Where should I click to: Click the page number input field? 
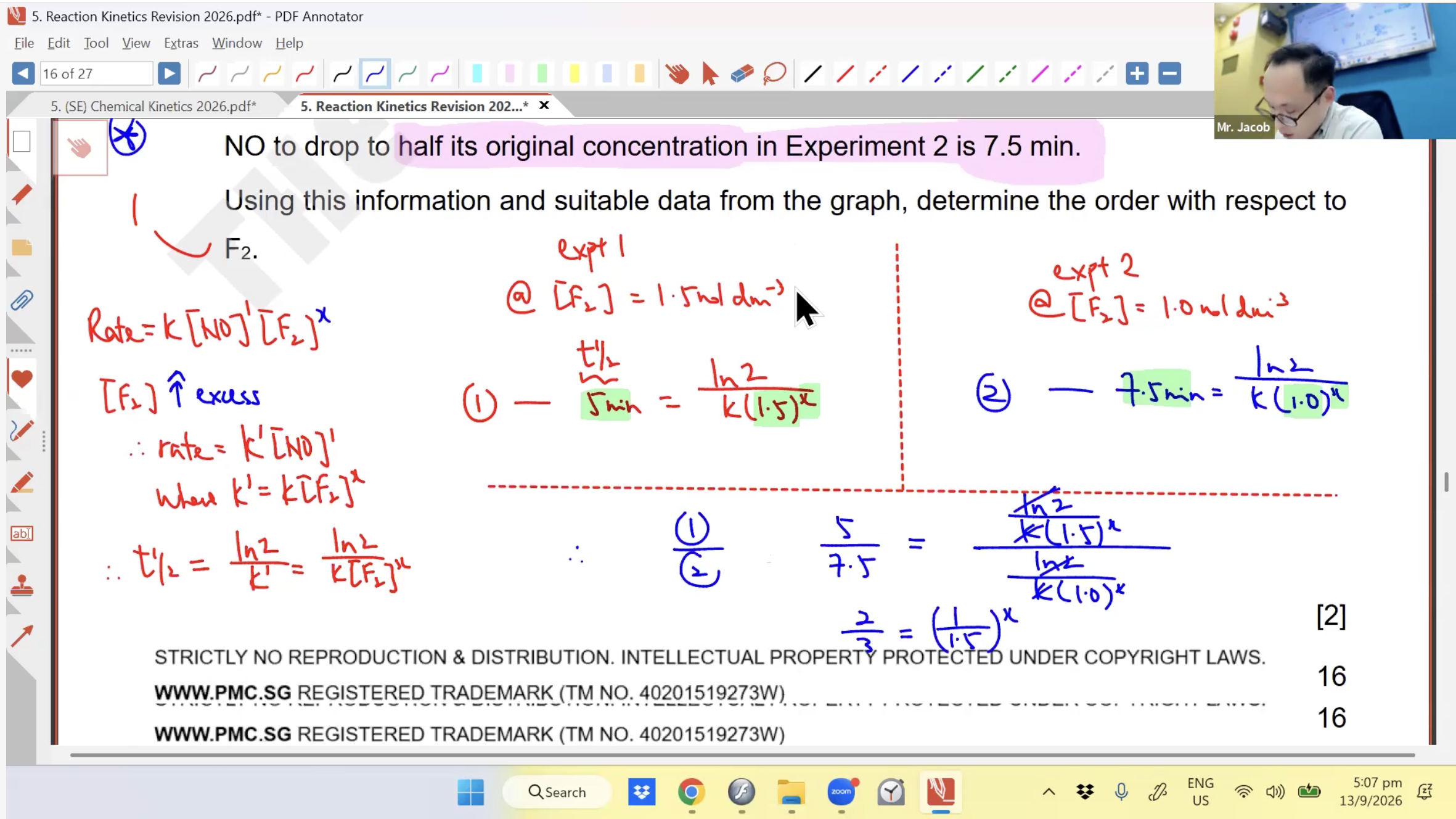(96, 74)
